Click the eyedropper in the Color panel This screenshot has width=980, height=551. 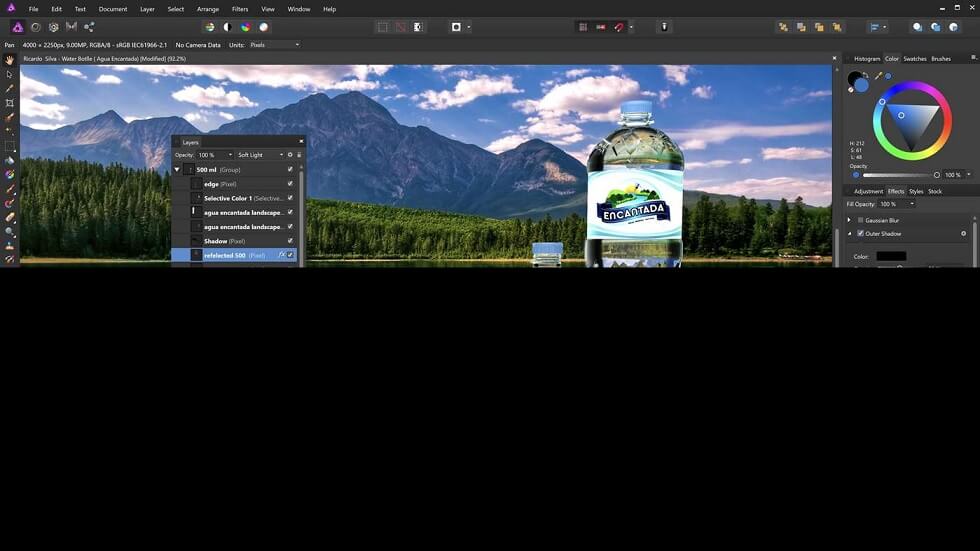pos(878,76)
